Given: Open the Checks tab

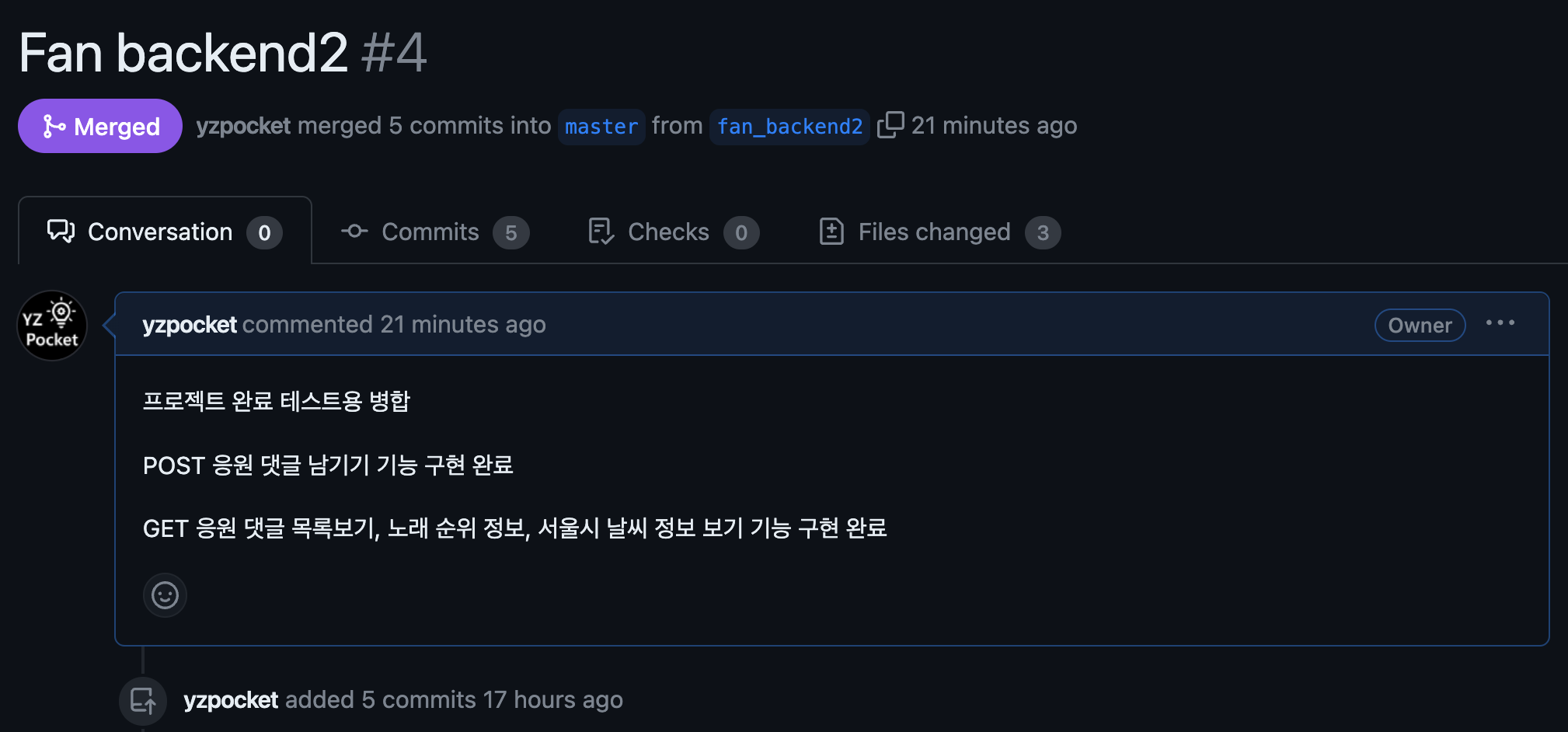Looking at the screenshot, I should [674, 232].
